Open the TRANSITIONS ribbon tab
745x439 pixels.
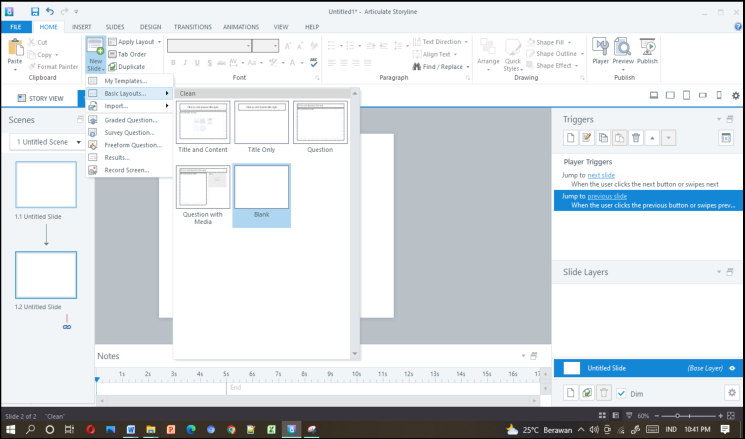(192, 27)
